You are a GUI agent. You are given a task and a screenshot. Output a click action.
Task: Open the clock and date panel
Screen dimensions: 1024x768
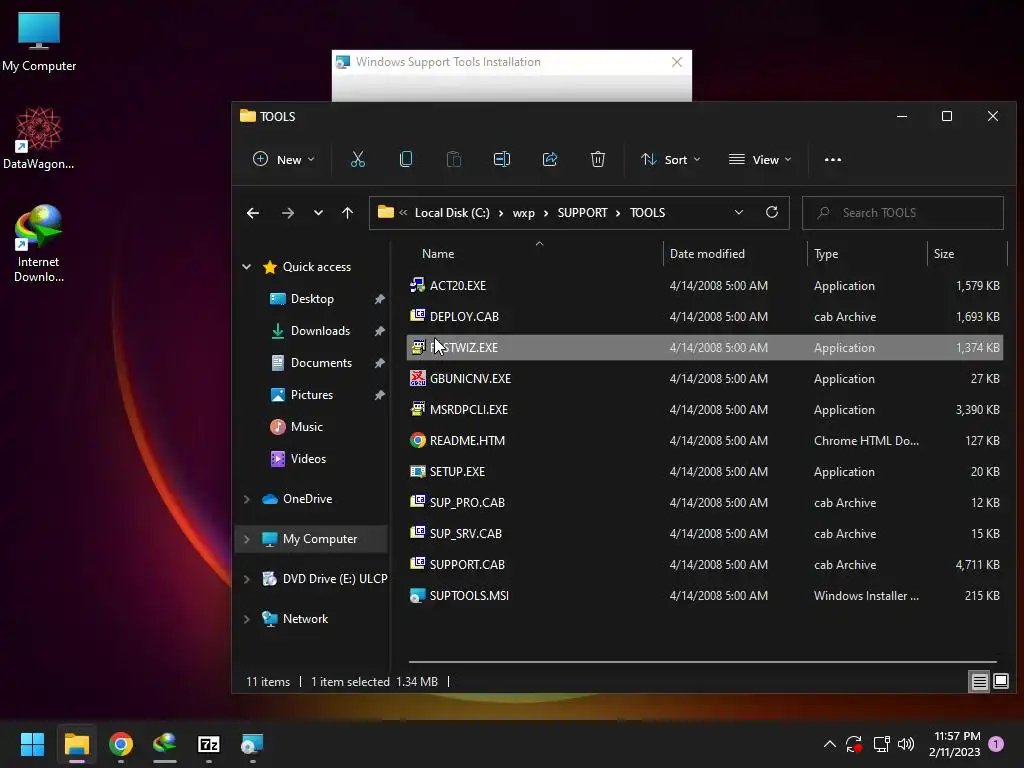tap(954, 744)
